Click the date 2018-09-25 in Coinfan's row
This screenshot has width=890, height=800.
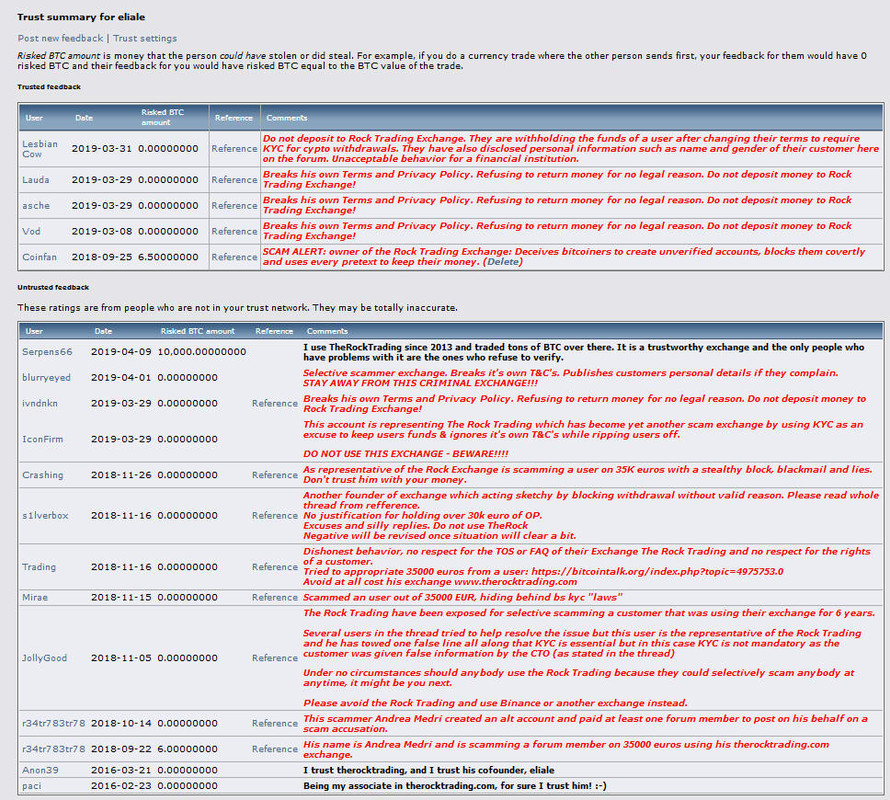[102, 257]
